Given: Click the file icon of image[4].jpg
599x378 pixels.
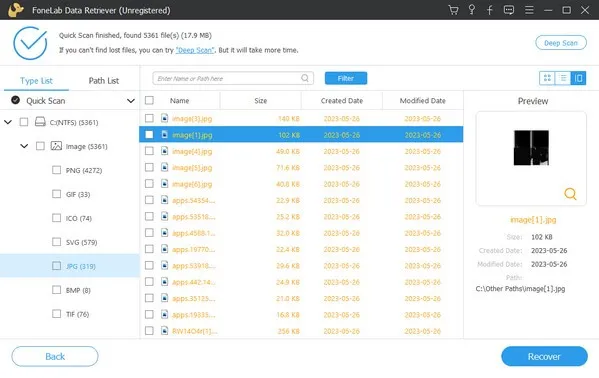Looking at the screenshot, I should click(164, 151).
